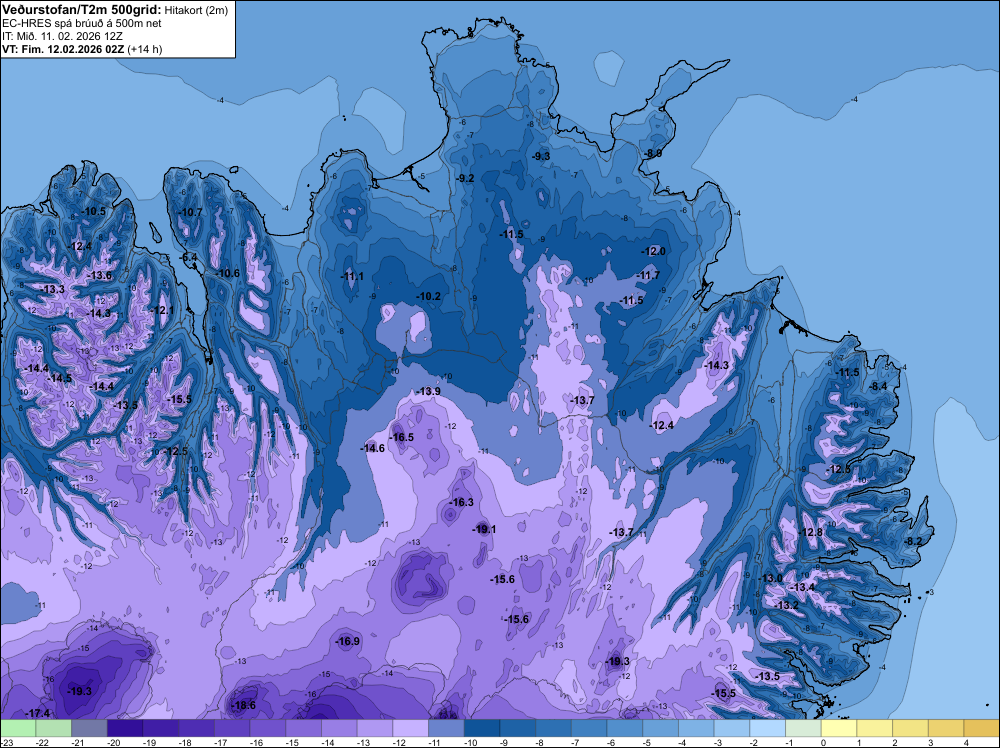
Task: Click 'EC-HRES spá brúuð á 500m net' line
Action: tap(82, 23)
